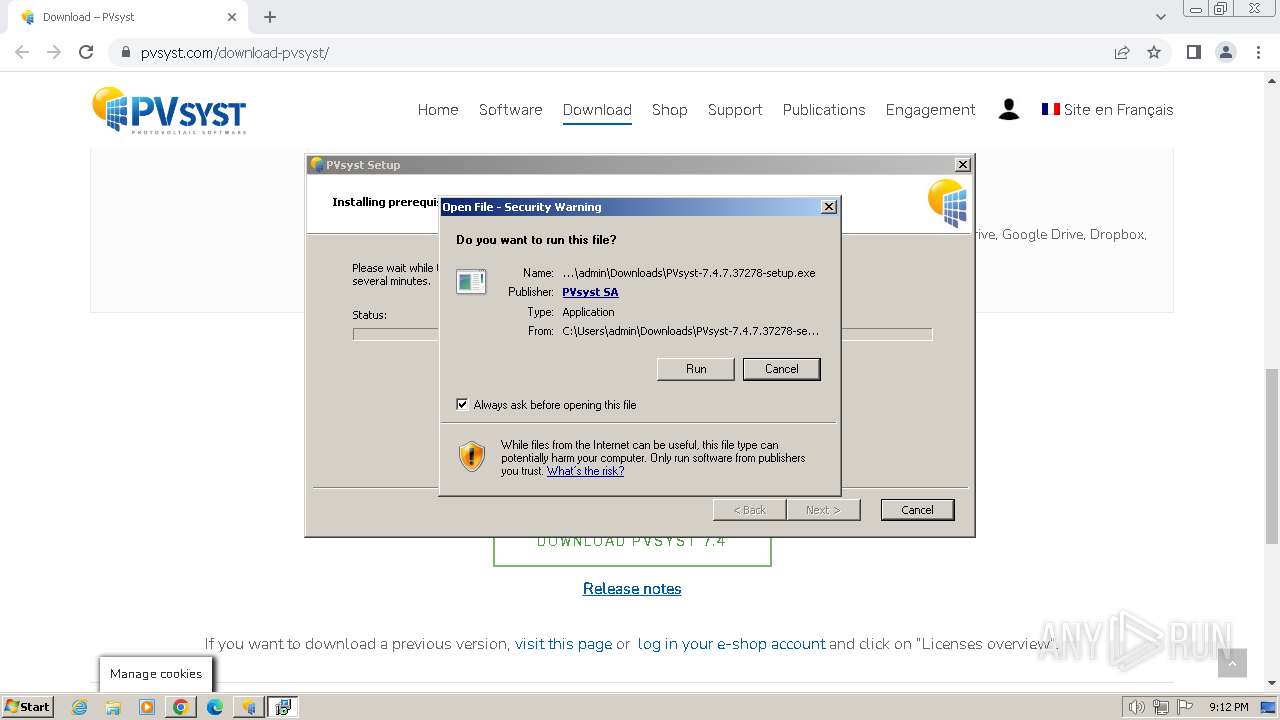Bookmark this page with star icon
This screenshot has width=1280, height=720.
(x=1154, y=52)
